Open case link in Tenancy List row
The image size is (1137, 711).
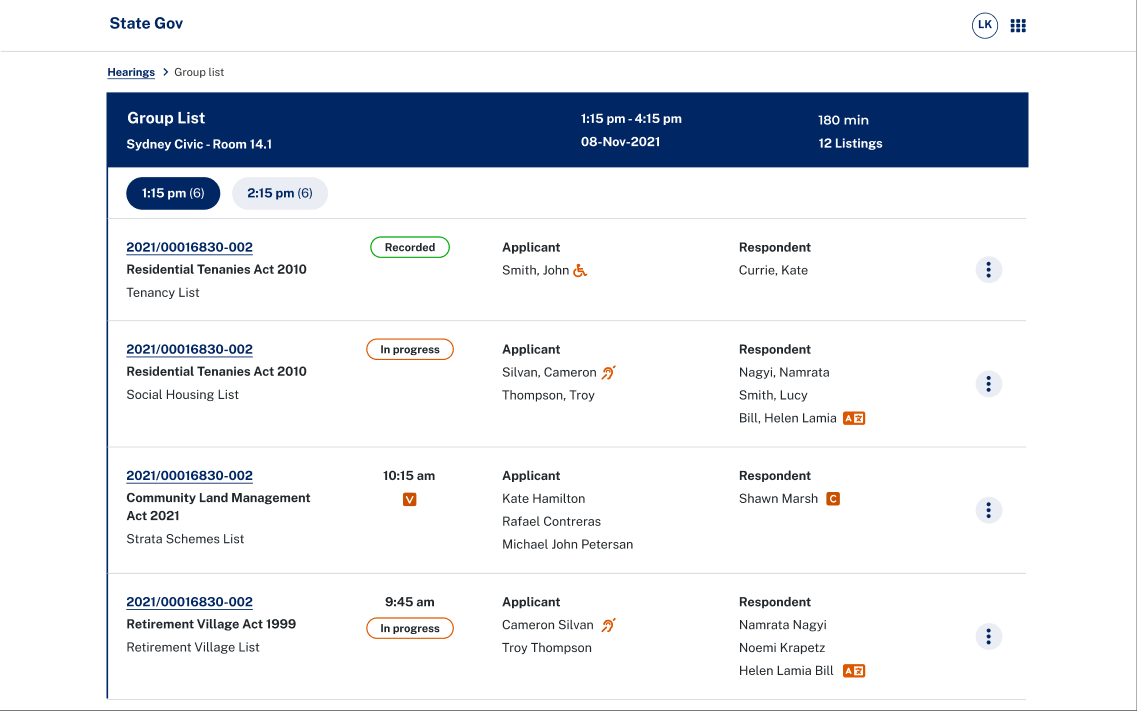(189, 247)
